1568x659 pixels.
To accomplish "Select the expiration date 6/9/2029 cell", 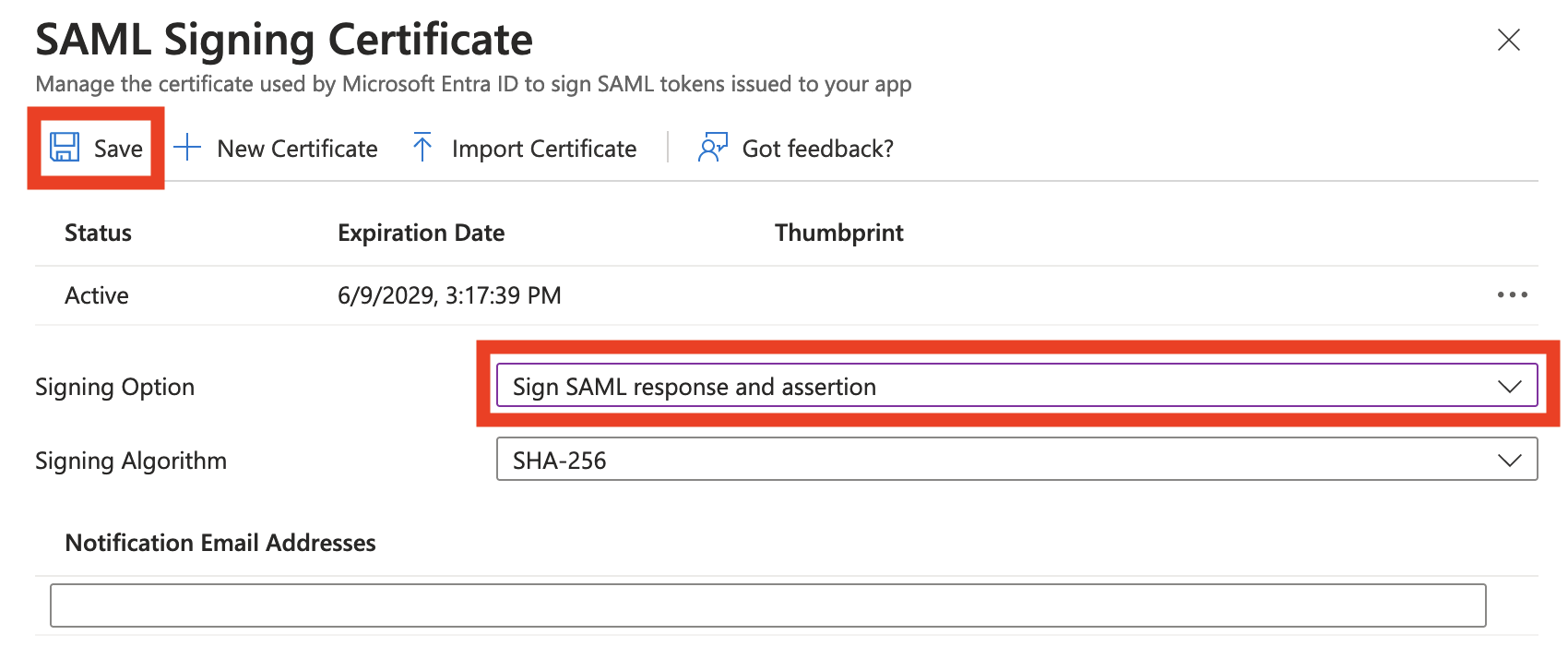I will (x=449, y=295).
